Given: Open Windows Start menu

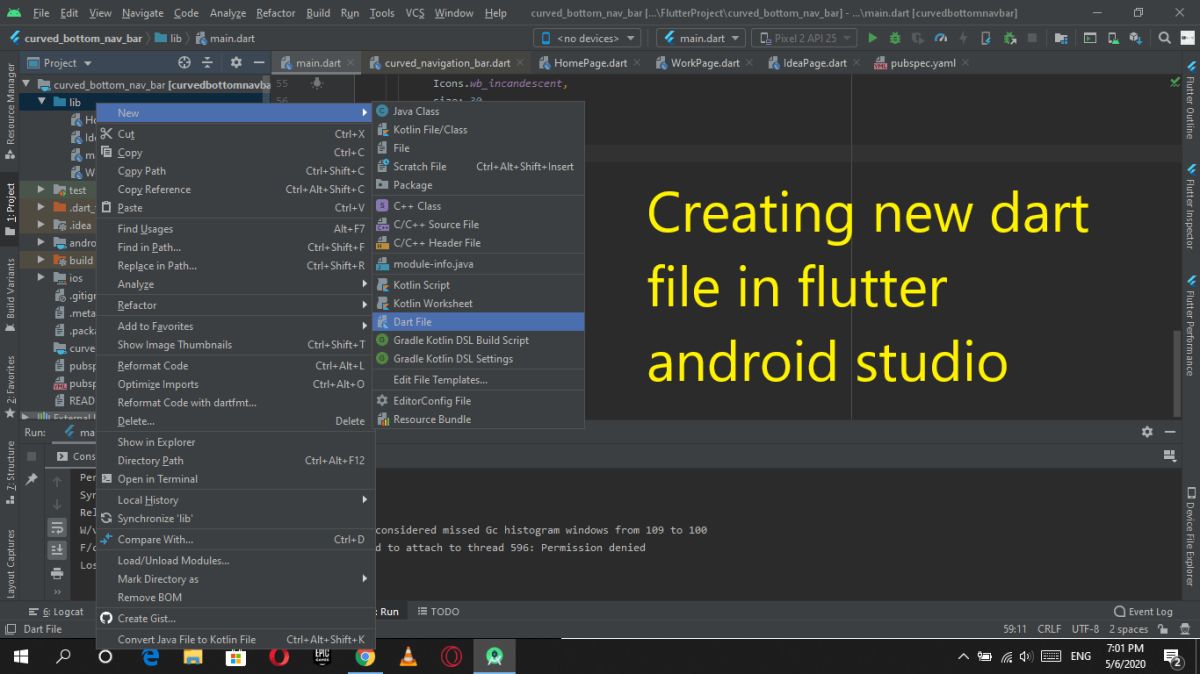Looking at the screenshot, I should [x=20, y=657].
